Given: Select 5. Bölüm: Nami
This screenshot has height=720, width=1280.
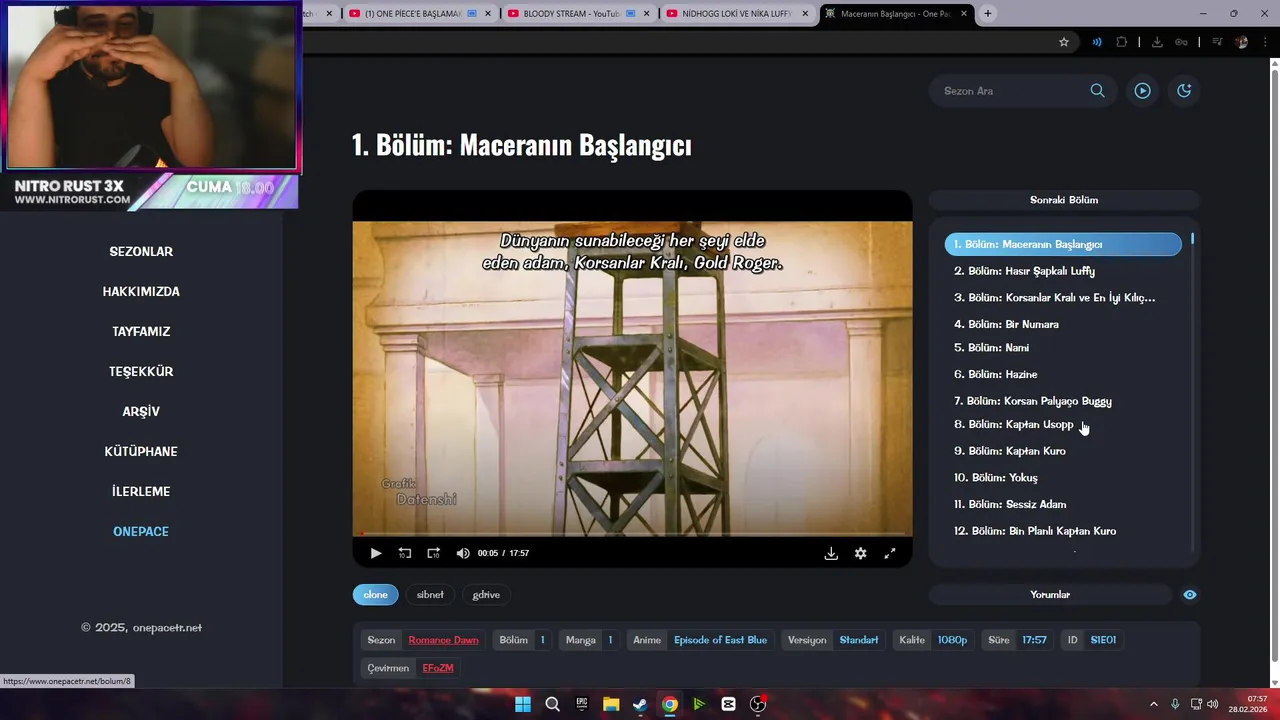Looking at the screenshot, I should pos(1063,348).
